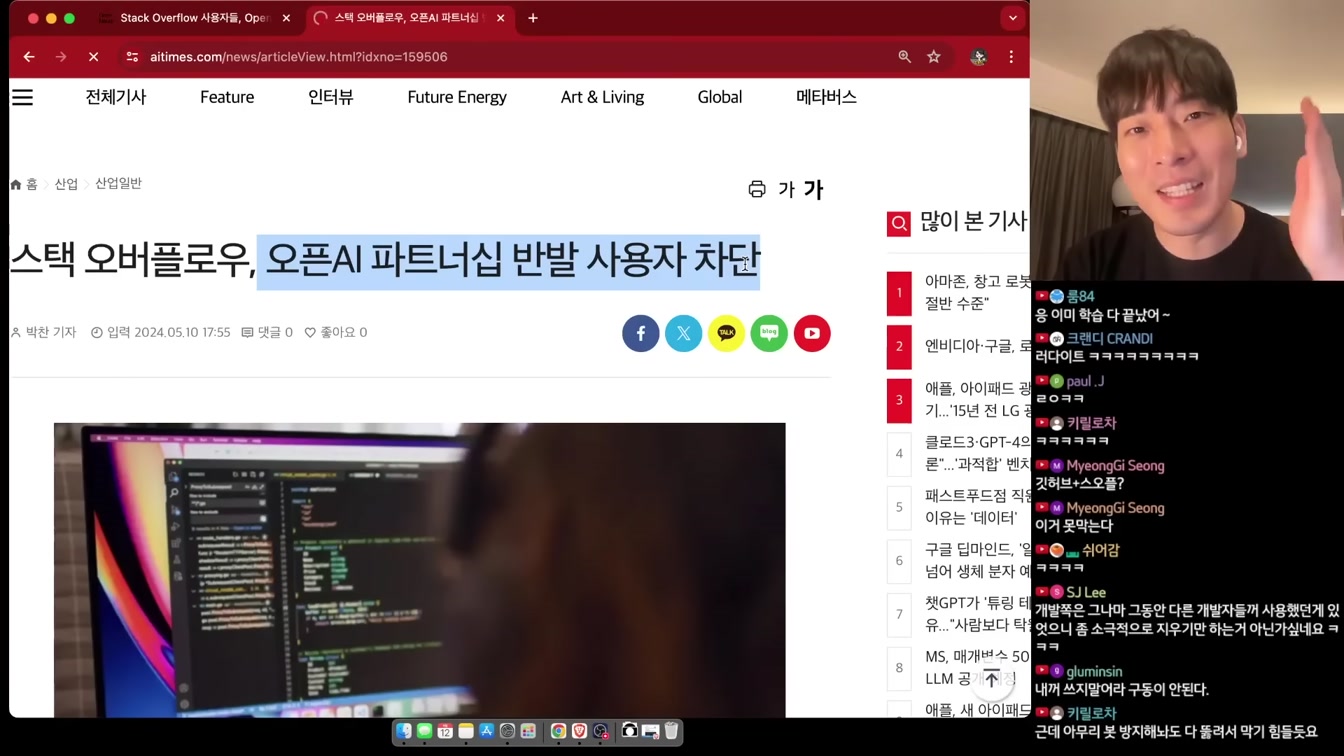Open popular article 6 about 구글 딥마인드
1344x756 pixels.
coord(977,560)
